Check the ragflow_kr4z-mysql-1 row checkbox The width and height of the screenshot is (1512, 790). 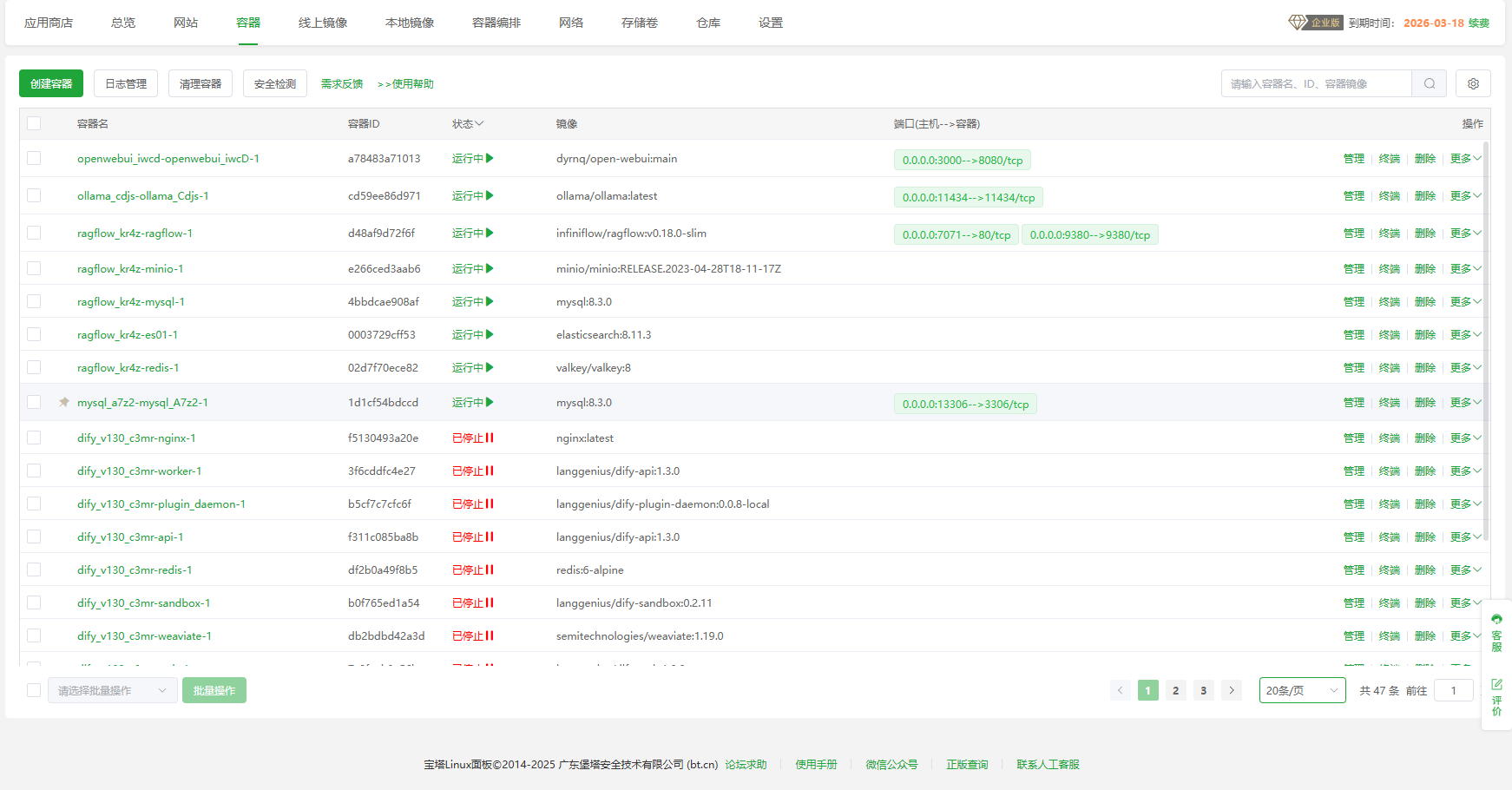(34, 302)
